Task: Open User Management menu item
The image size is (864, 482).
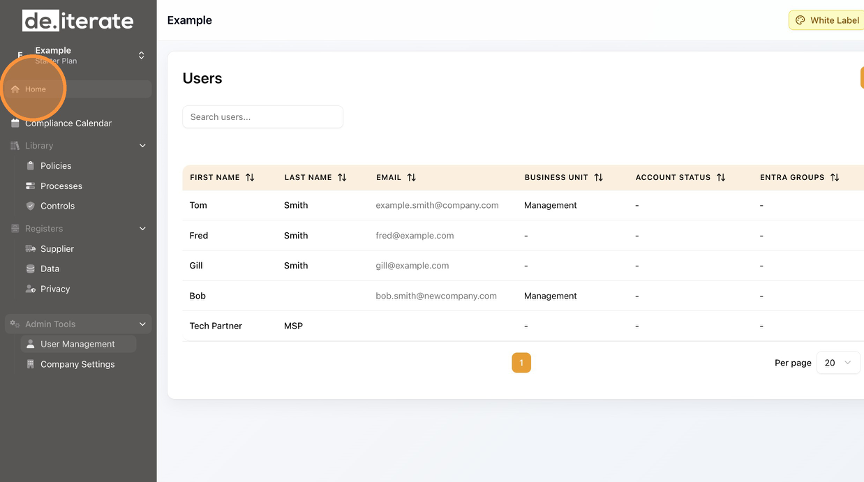Action: pyautogui.click(x=77, y=344)
